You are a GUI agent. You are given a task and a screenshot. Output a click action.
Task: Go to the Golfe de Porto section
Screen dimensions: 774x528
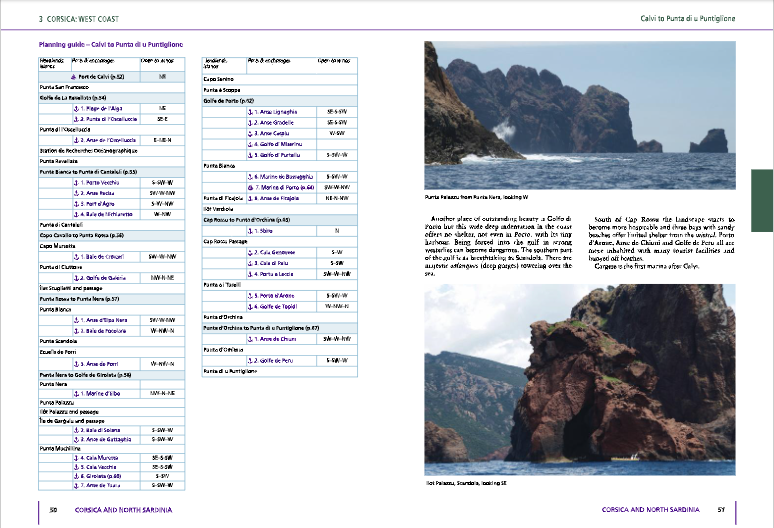click(228, 101)
